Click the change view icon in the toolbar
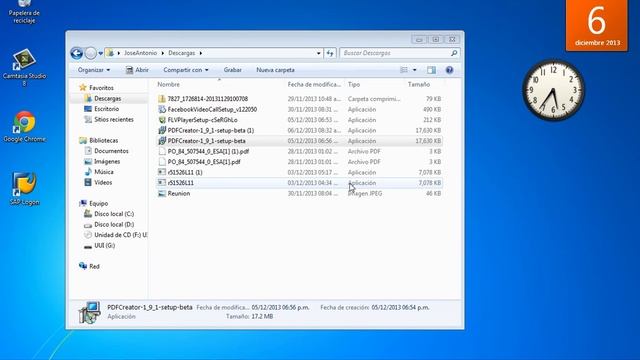 tap(404, 70)
